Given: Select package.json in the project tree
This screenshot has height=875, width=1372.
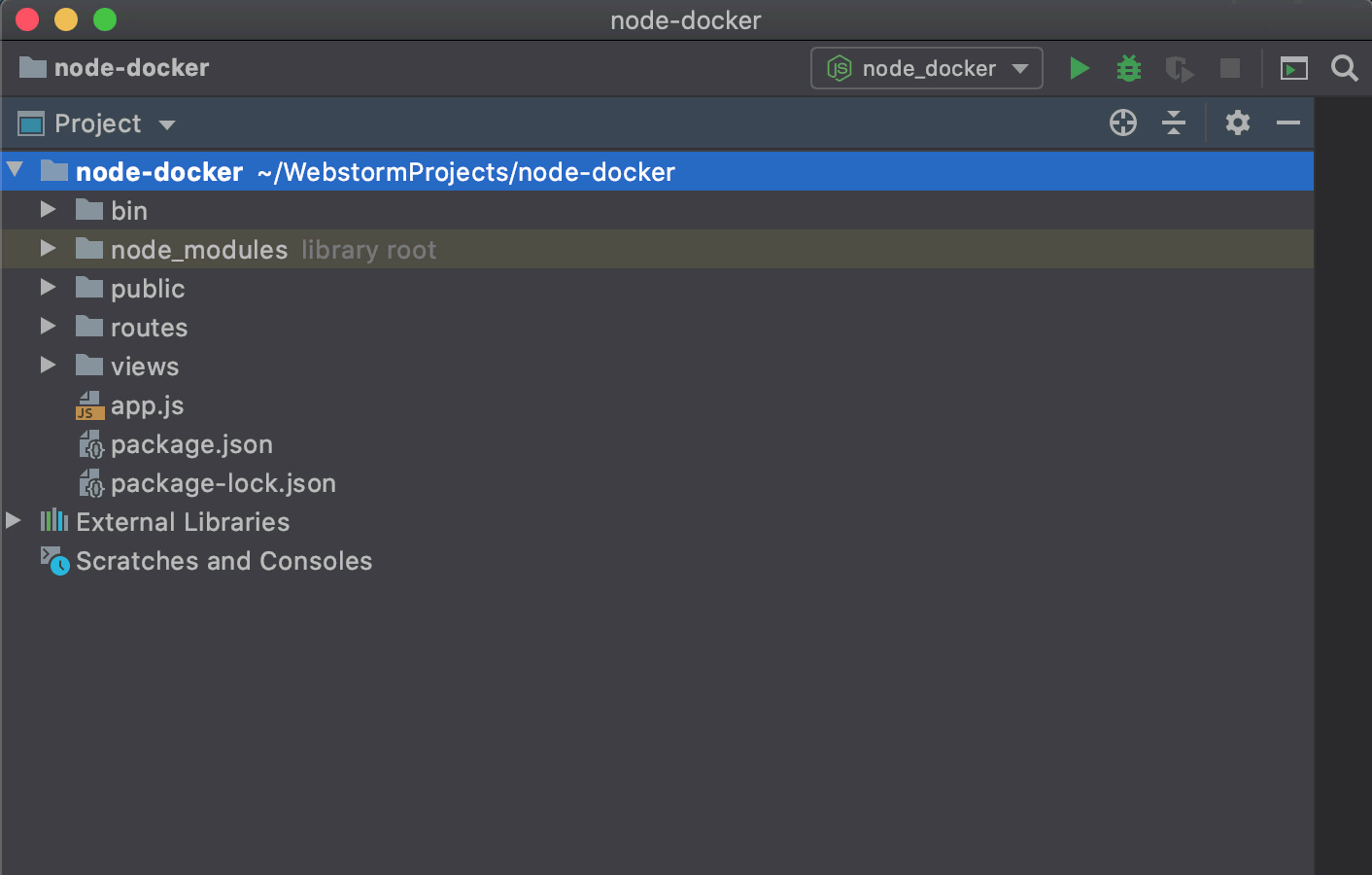Looking at the screenshot, I should (x=191, y=444).
